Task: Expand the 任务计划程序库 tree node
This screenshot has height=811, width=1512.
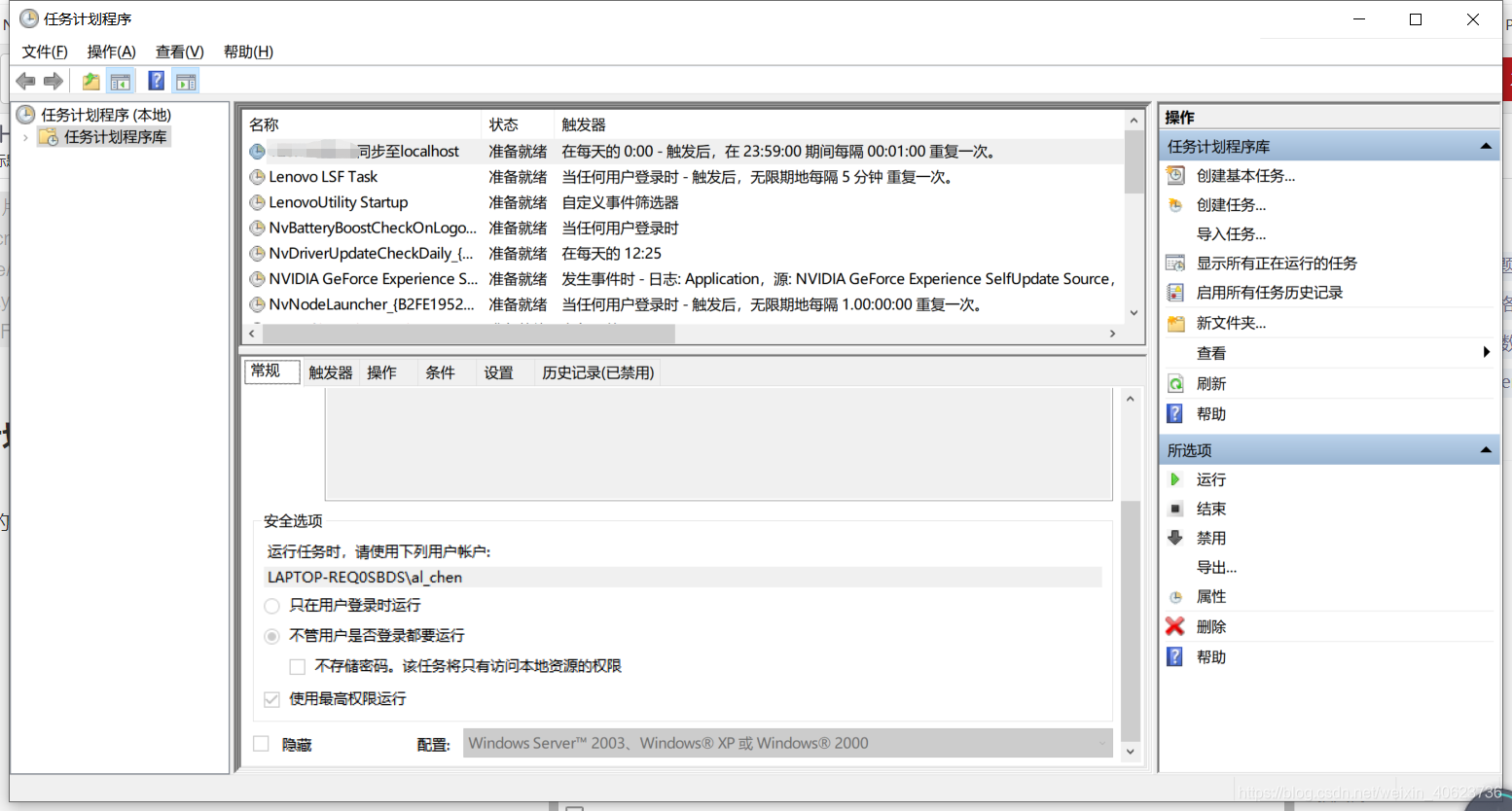Action: (x=25, y=138)
